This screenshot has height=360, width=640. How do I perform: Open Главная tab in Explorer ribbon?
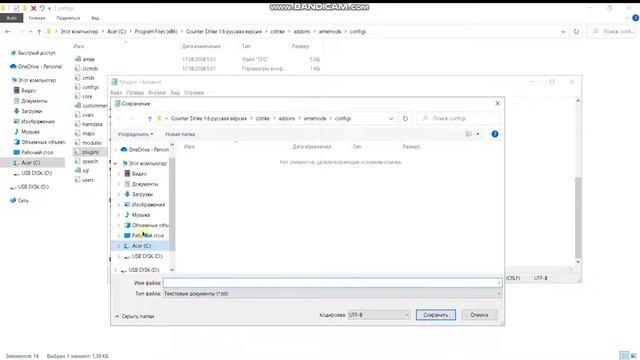[x=37, y=18]
